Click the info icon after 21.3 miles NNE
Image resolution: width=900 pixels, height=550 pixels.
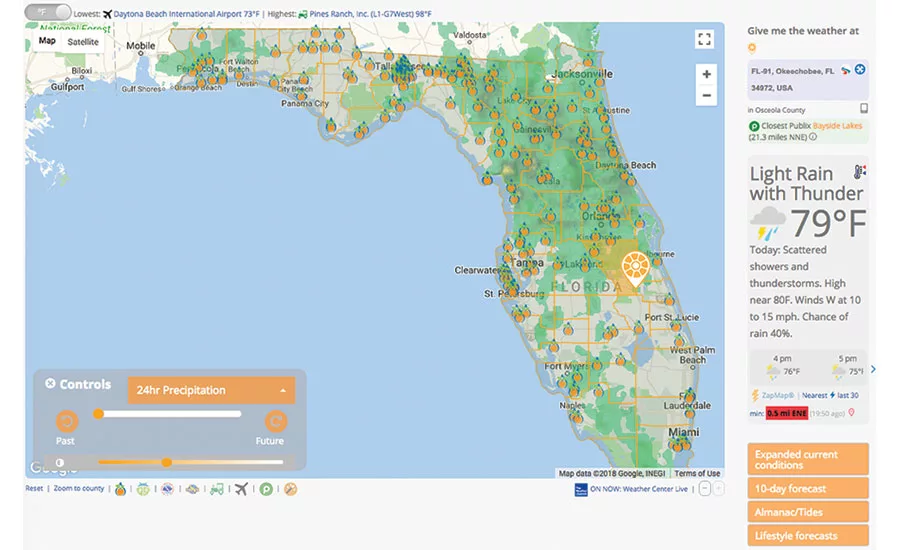point(813,137)
